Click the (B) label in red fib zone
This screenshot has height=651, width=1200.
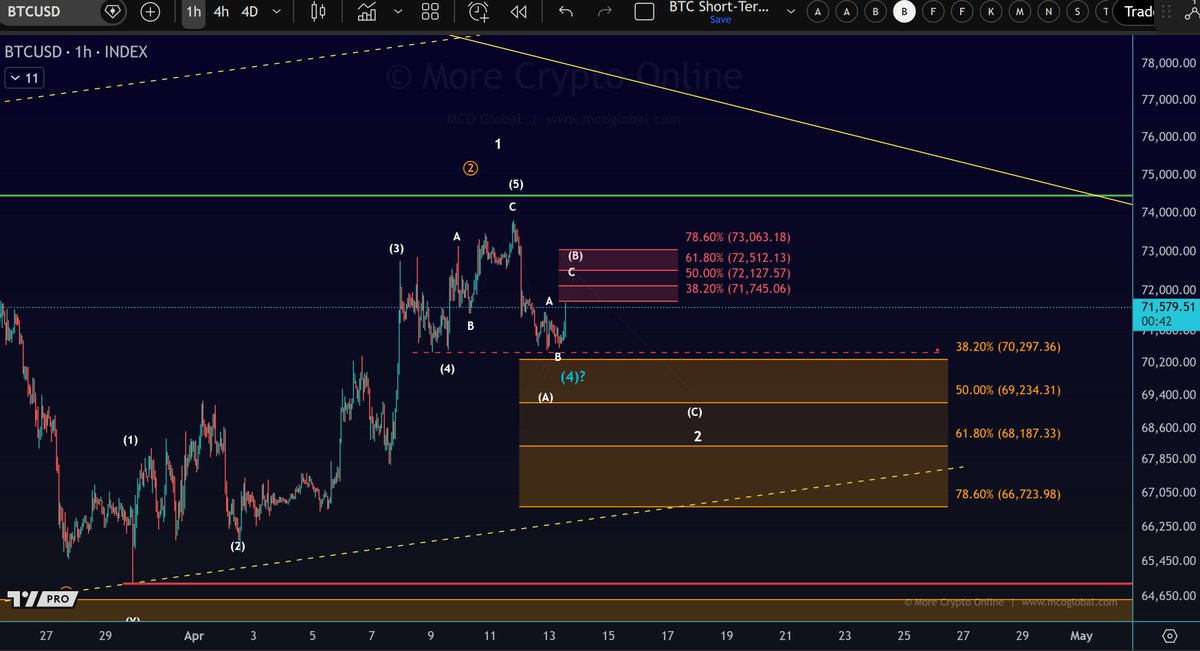575,256
